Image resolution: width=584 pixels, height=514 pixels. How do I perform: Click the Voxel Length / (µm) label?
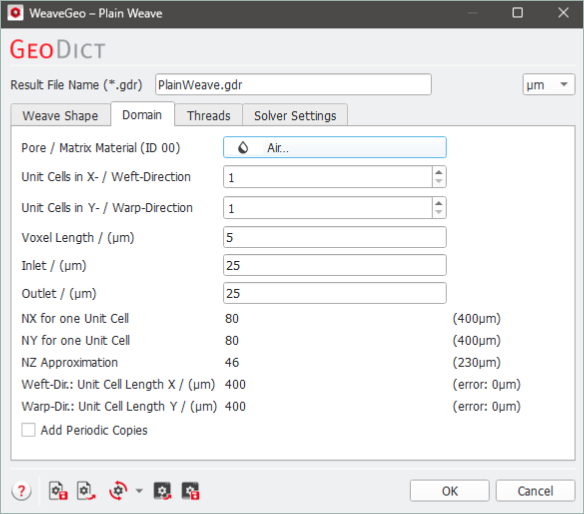click(x=78, y=238)
